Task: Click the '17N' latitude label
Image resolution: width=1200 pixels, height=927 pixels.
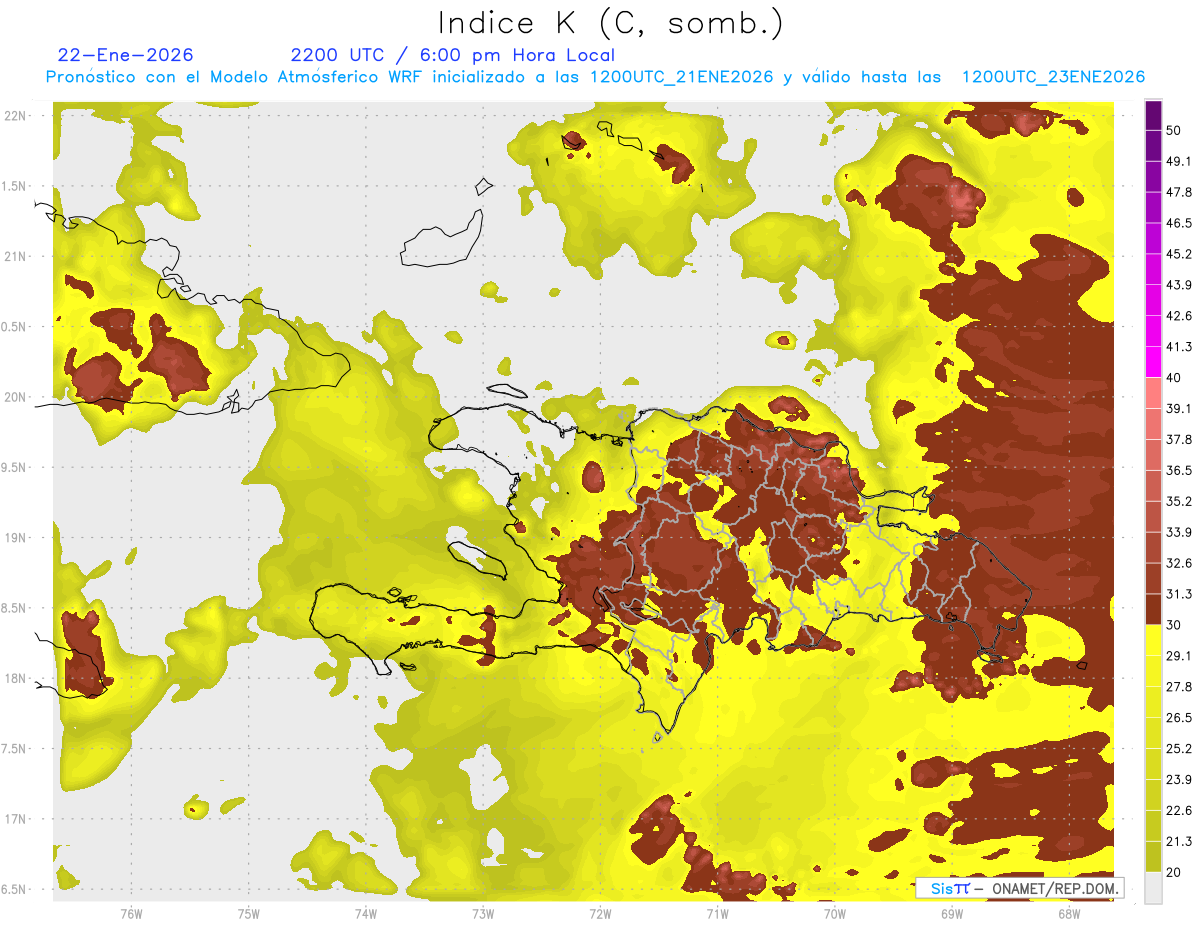Action: pyautogui.click(x=16, y=819)
